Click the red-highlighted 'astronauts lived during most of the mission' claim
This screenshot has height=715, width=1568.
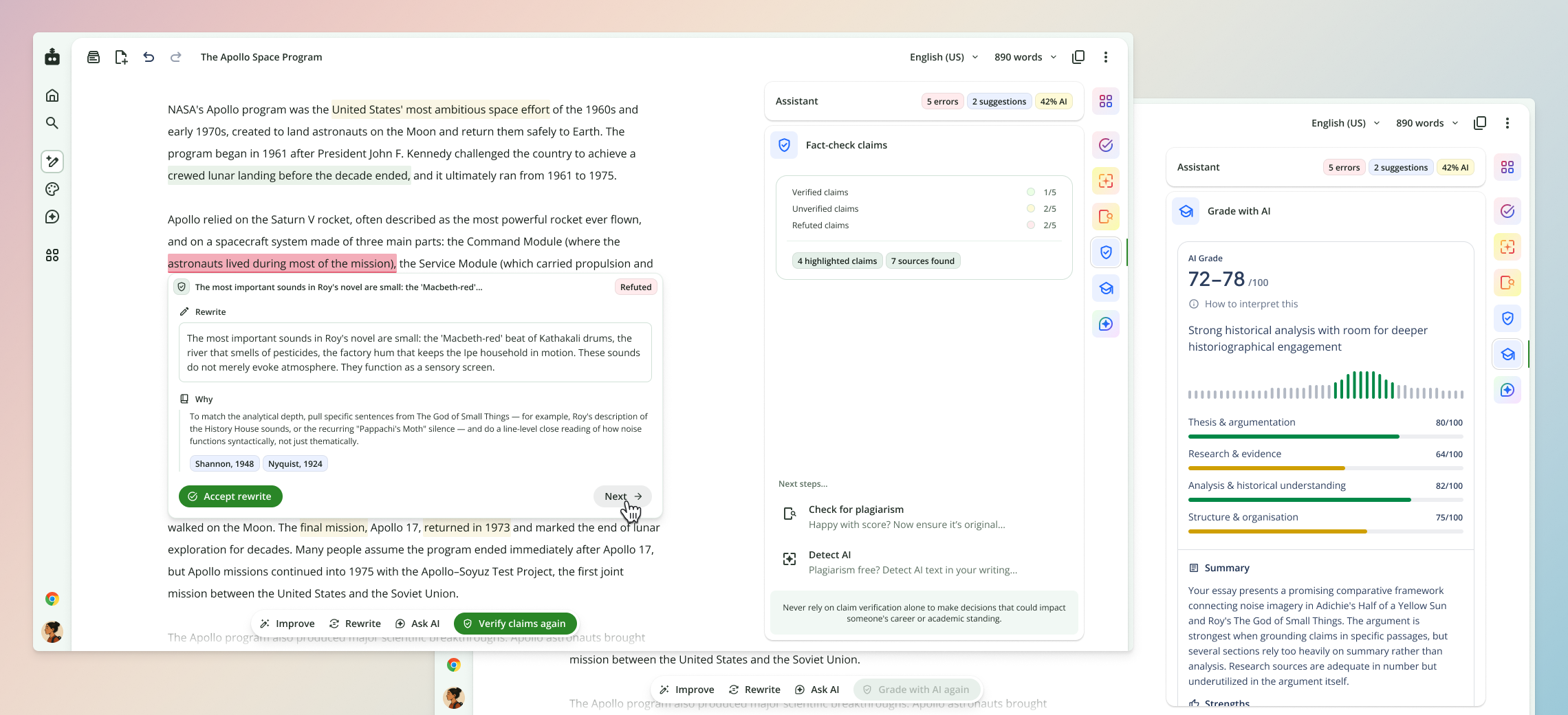coord(282,263)
